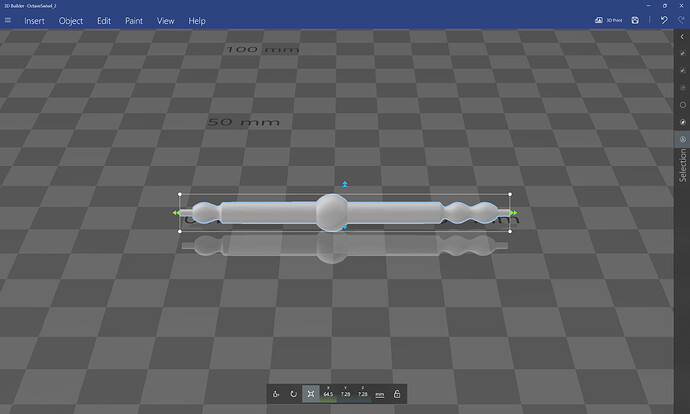
Task: Select the Move tool in bottom toolbar
Action: click(x=276, y=394)
